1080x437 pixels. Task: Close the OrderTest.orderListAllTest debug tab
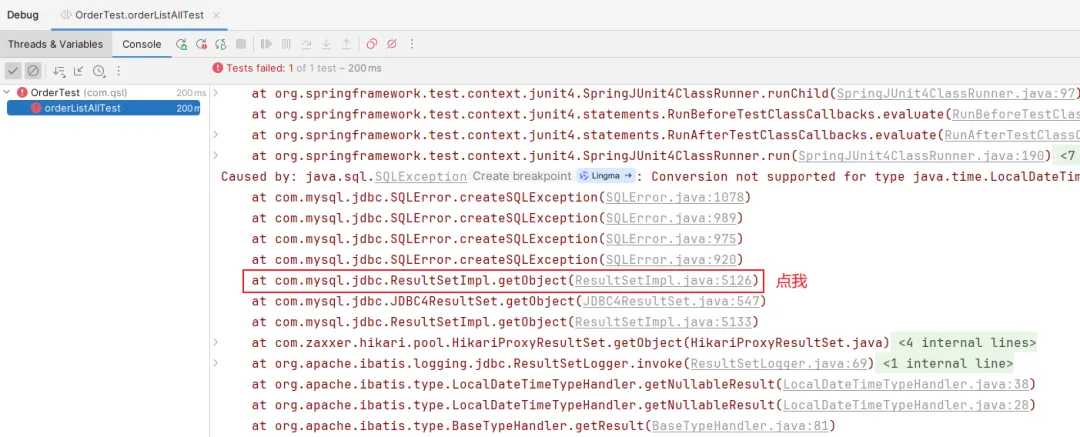click(216, 15)
